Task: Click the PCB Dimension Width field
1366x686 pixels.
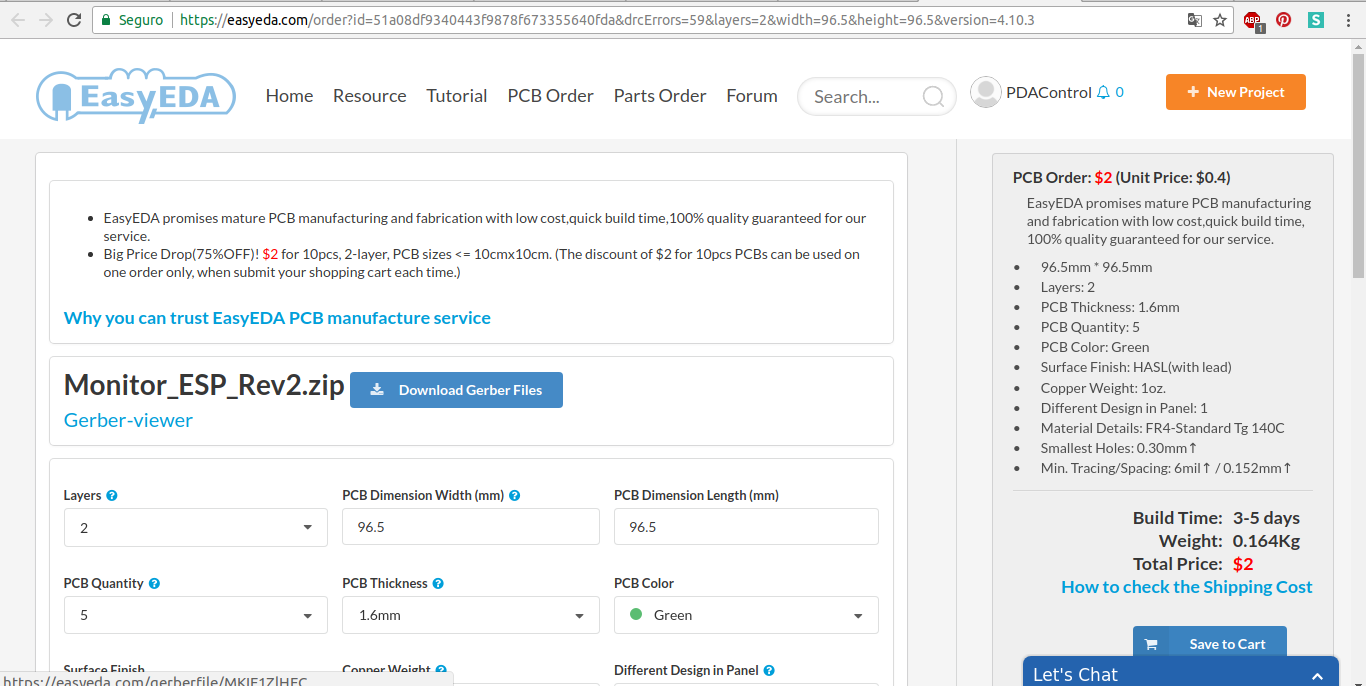Action: click(471, 527)
